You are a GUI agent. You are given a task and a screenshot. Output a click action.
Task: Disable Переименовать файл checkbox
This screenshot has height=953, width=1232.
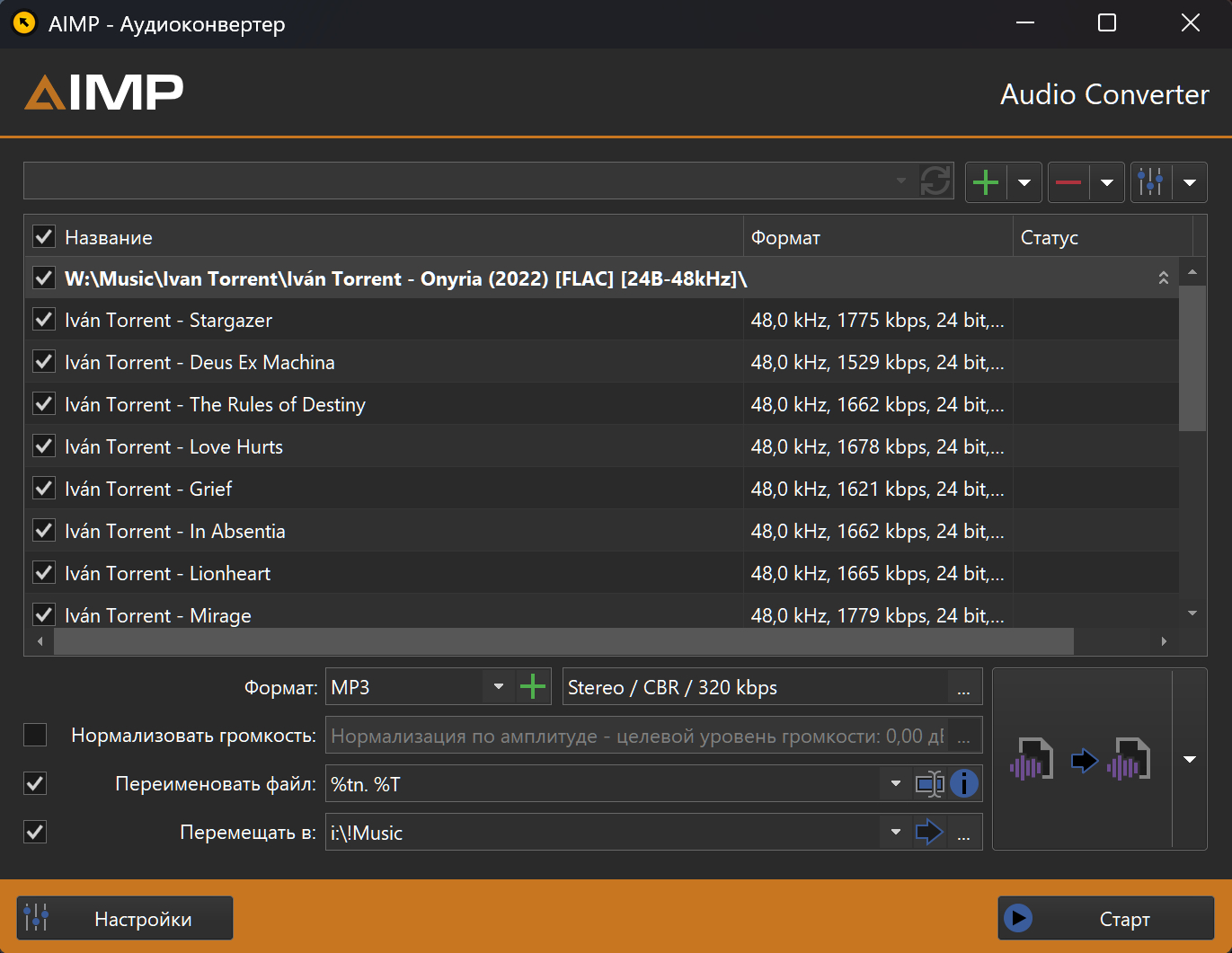click(35, 783)
